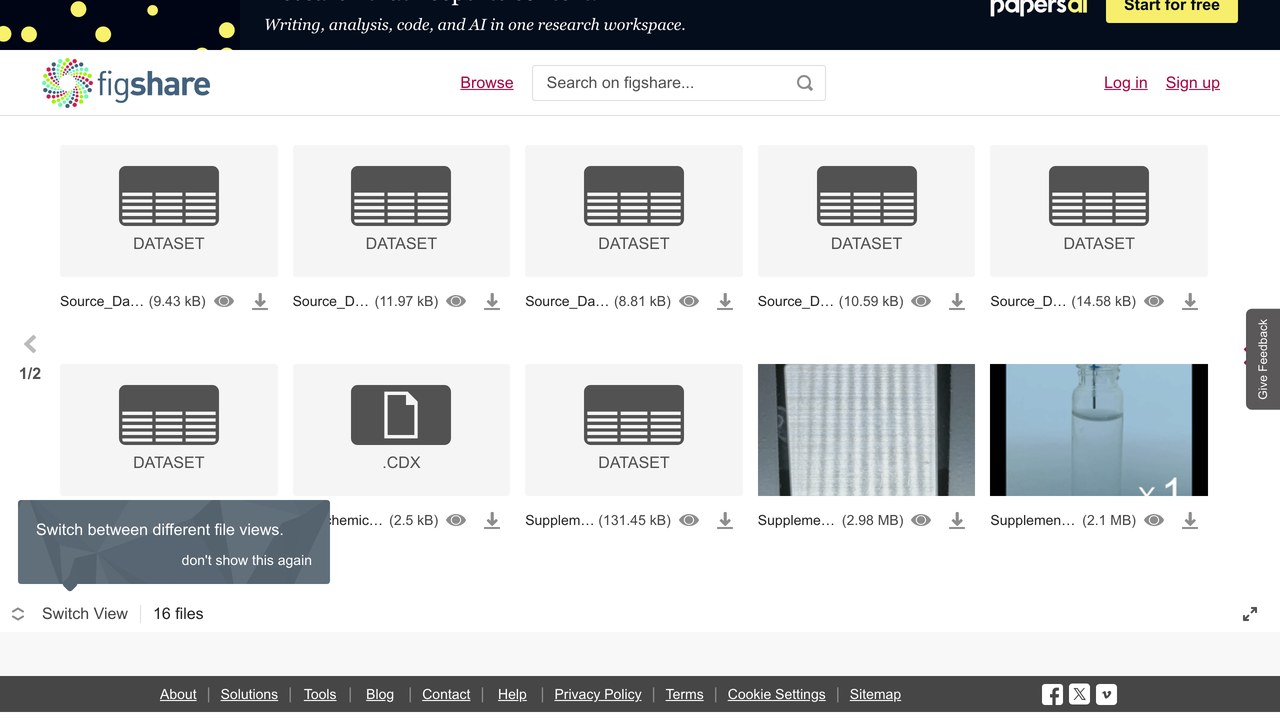Preview the 11.97 kB dataset via eye icon
The image size is (1280, 720).
point(456,301)
